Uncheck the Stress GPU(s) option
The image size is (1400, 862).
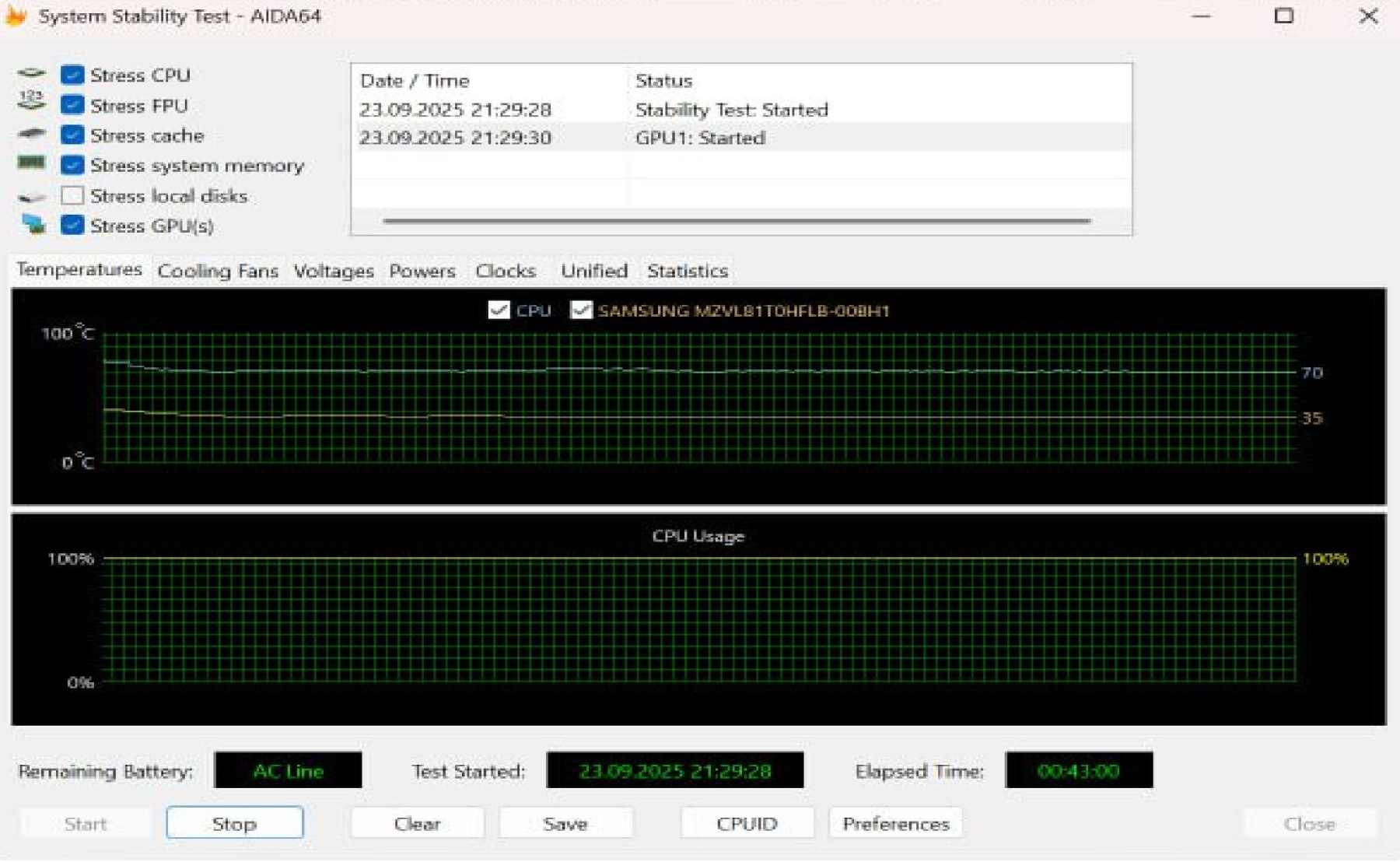tap(72, 226)
